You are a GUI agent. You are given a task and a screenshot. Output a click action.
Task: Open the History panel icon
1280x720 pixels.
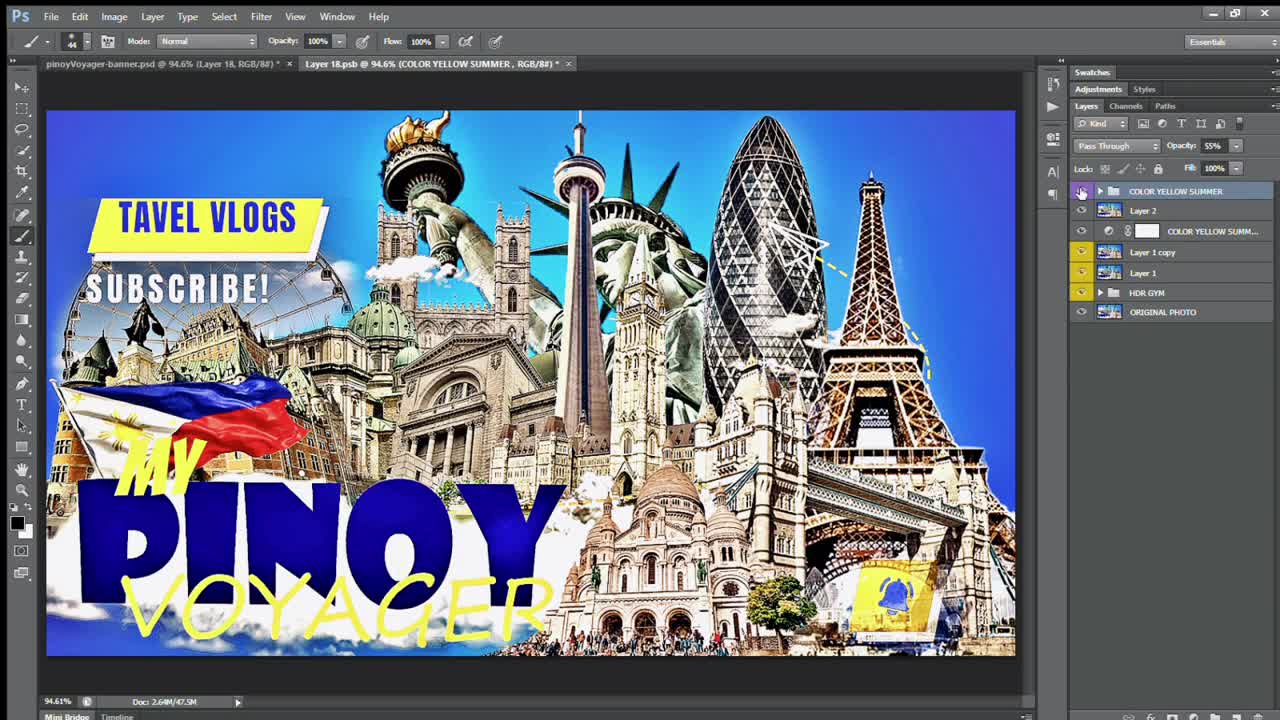(1053, 85)
